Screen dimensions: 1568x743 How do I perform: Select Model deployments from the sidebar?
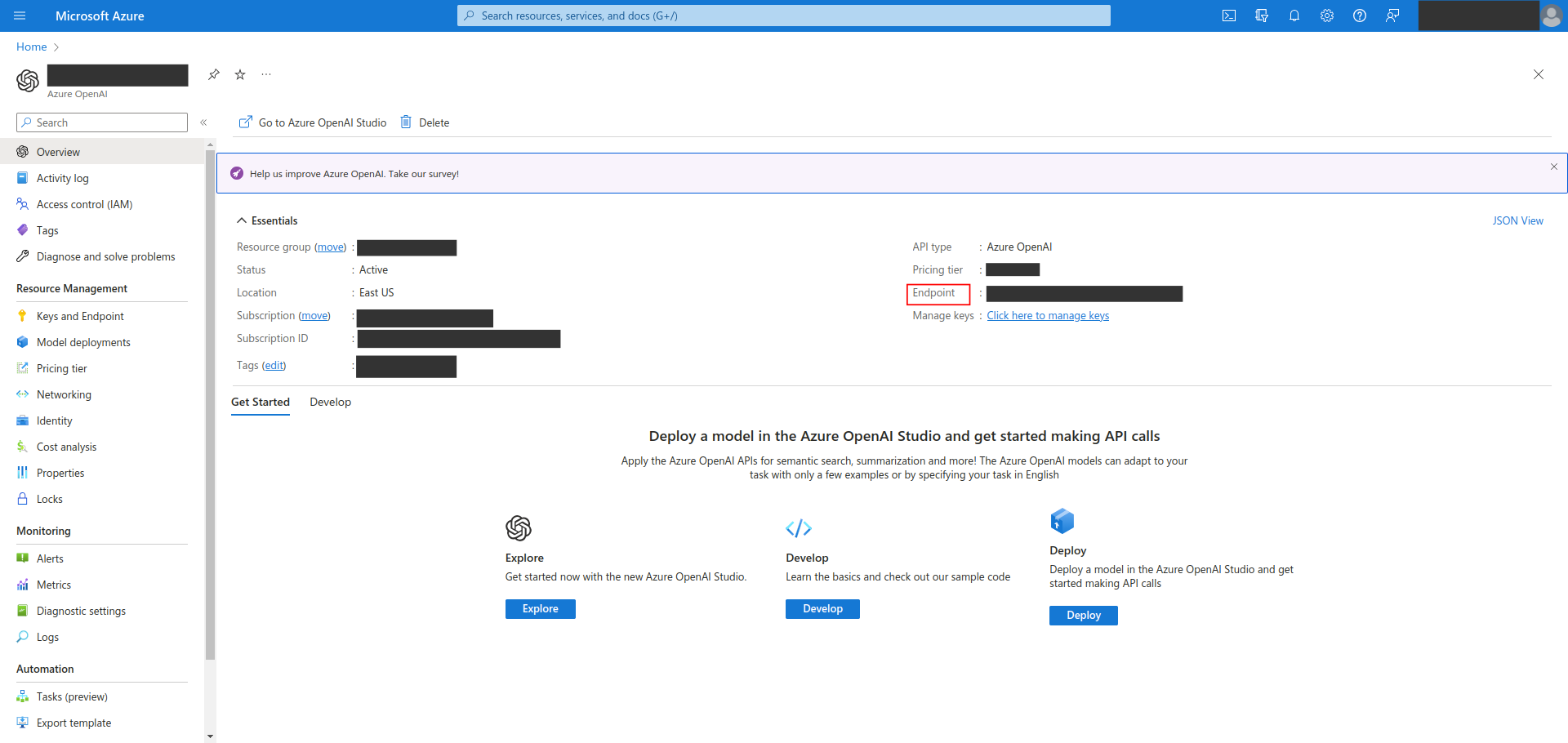click(x=83, y=342)
